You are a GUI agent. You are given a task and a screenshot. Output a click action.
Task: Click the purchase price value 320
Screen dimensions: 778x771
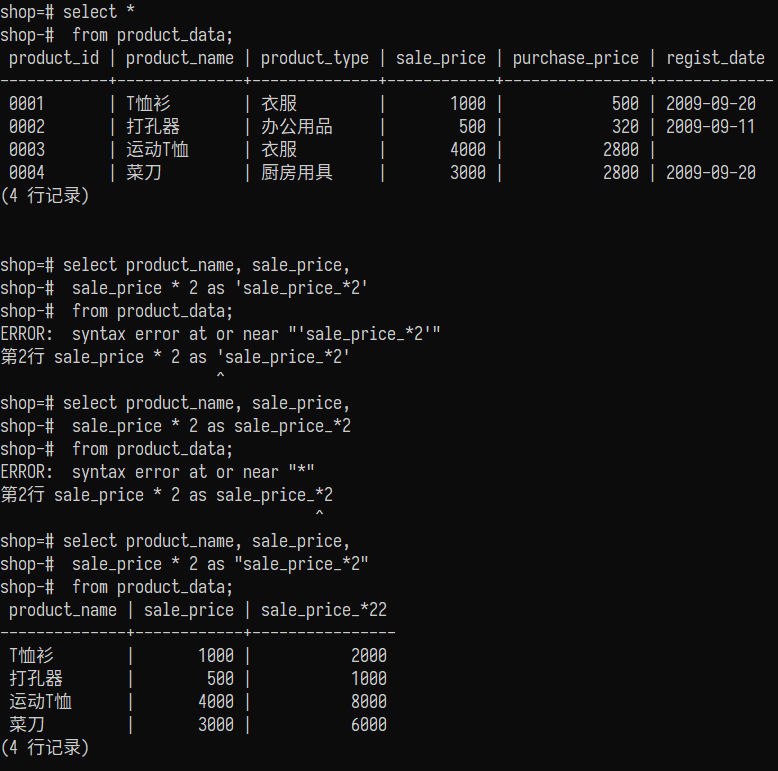625,127
